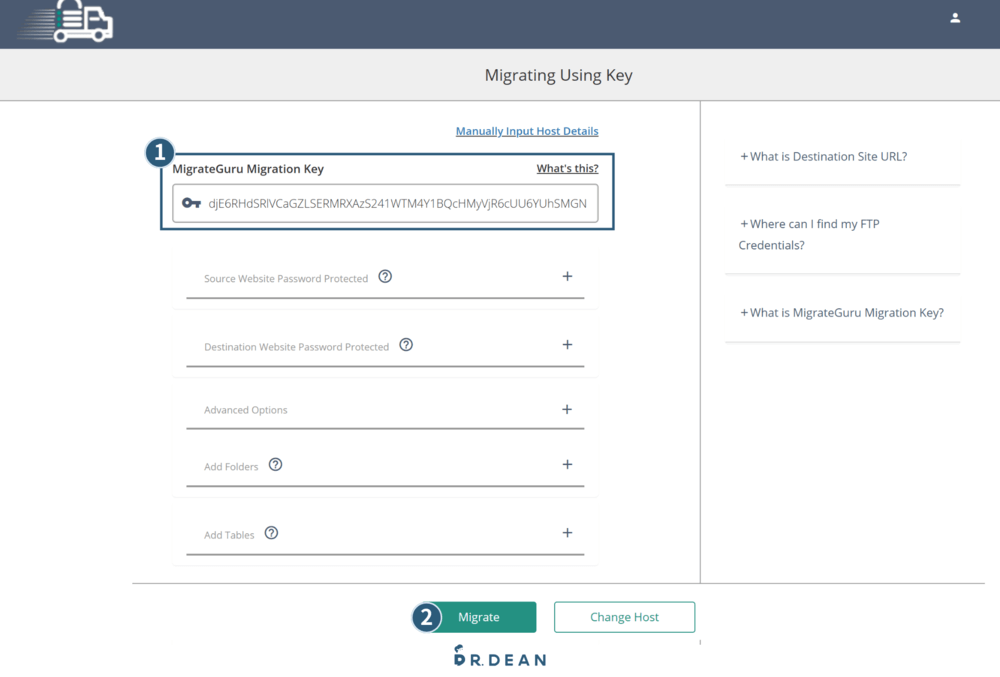Expand the Add Folders section

click(567, 464)
